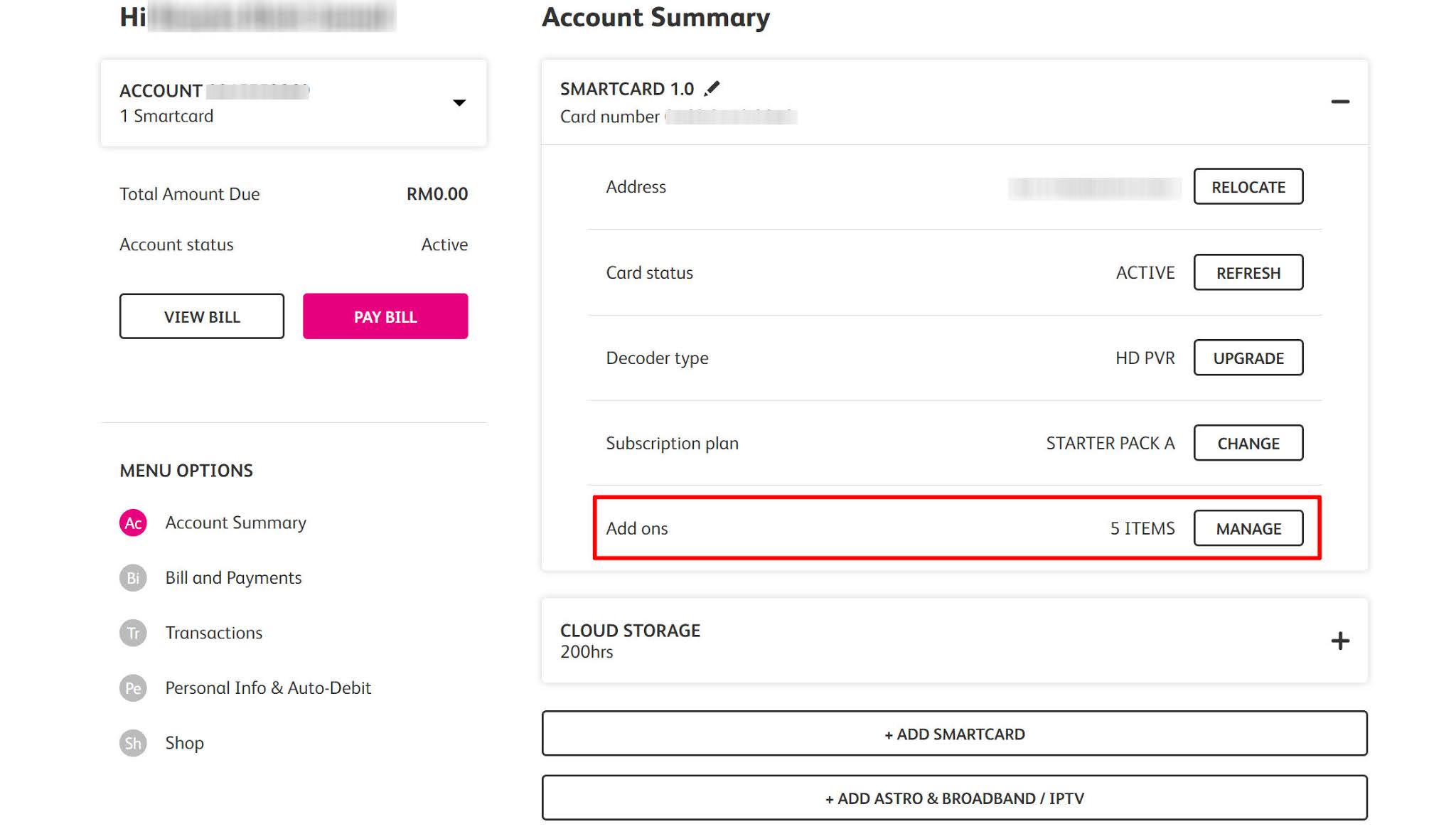This screenshot has height=829, width=1456.
Task: Click the Add Smartcard button
Action: pyautogui.click(x=954, y=734)
